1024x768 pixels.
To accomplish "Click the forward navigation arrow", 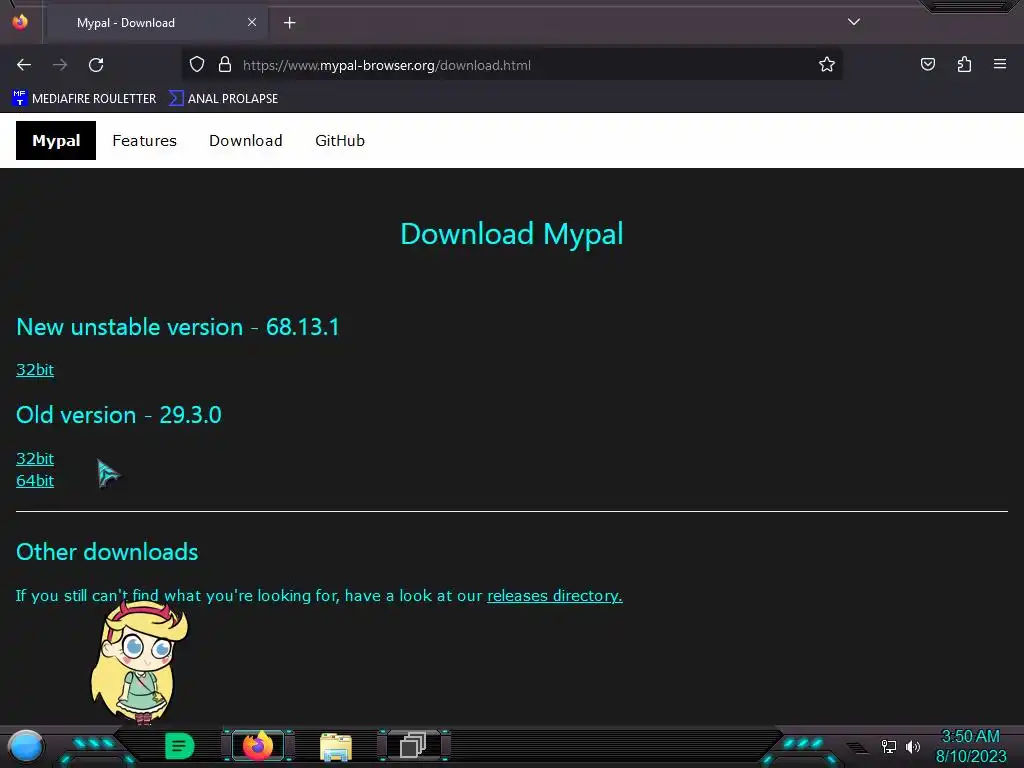I will 60,65.
